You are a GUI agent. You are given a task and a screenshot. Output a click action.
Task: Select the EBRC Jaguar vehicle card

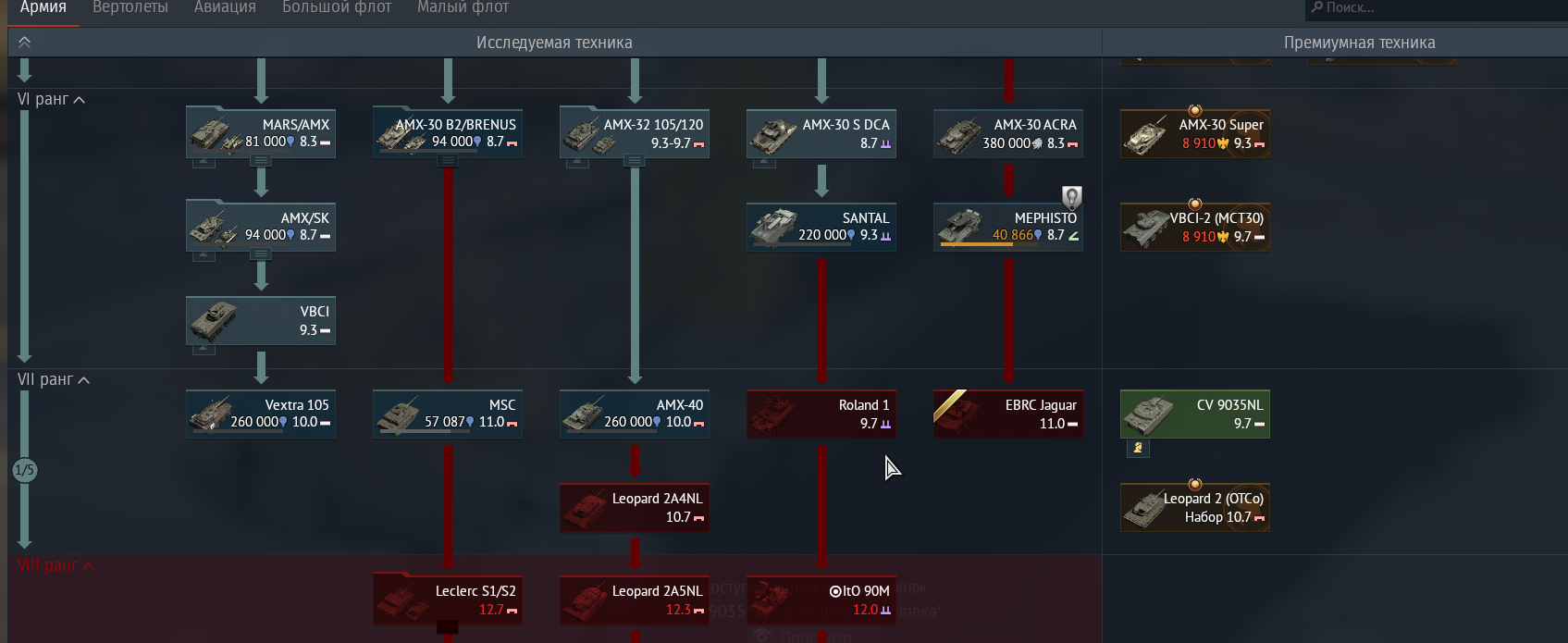[x=1008, y=414]
